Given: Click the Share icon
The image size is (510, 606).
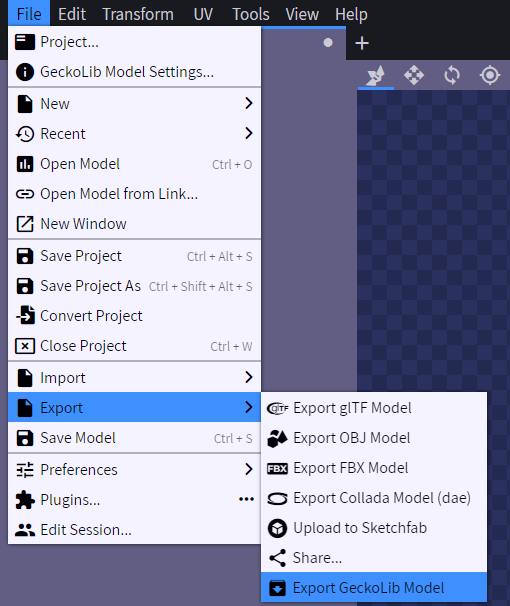Looking at the screenshot, I should pyautogui.click(x=277, y=558).
